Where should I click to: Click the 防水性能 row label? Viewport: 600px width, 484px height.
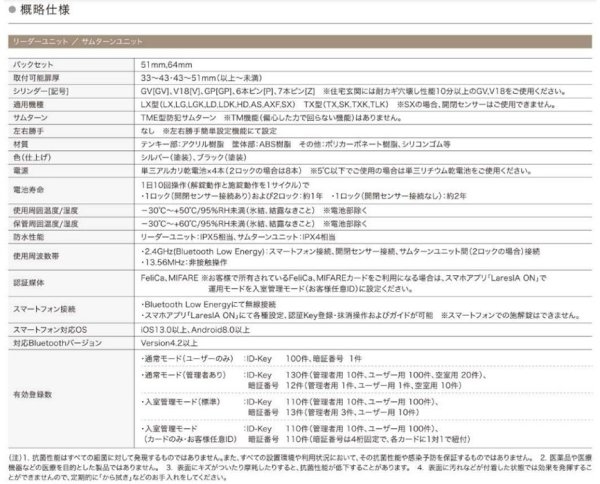click(x=26, y=238)
